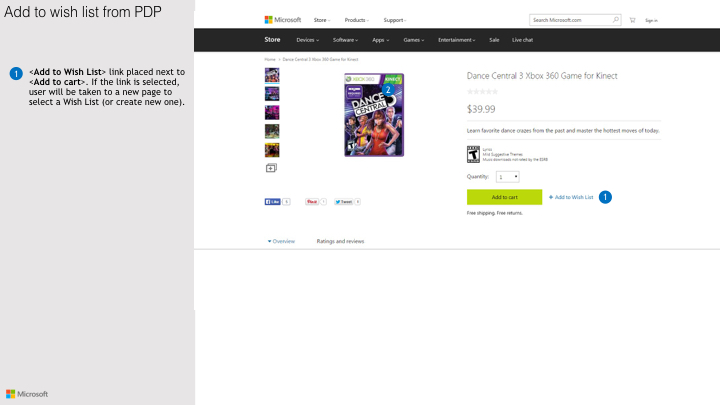The image size is (720, 405).
Task: Expand the Games menu
Action: pos(414,40)
